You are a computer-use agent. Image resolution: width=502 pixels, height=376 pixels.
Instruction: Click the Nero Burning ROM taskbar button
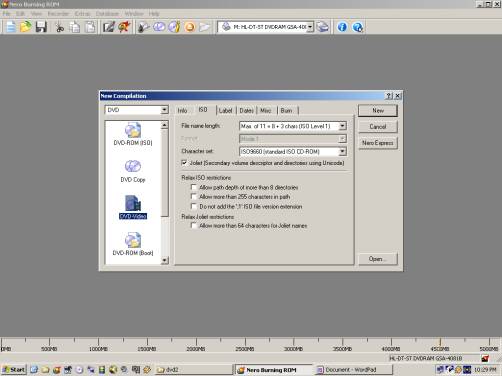[274, 370]
